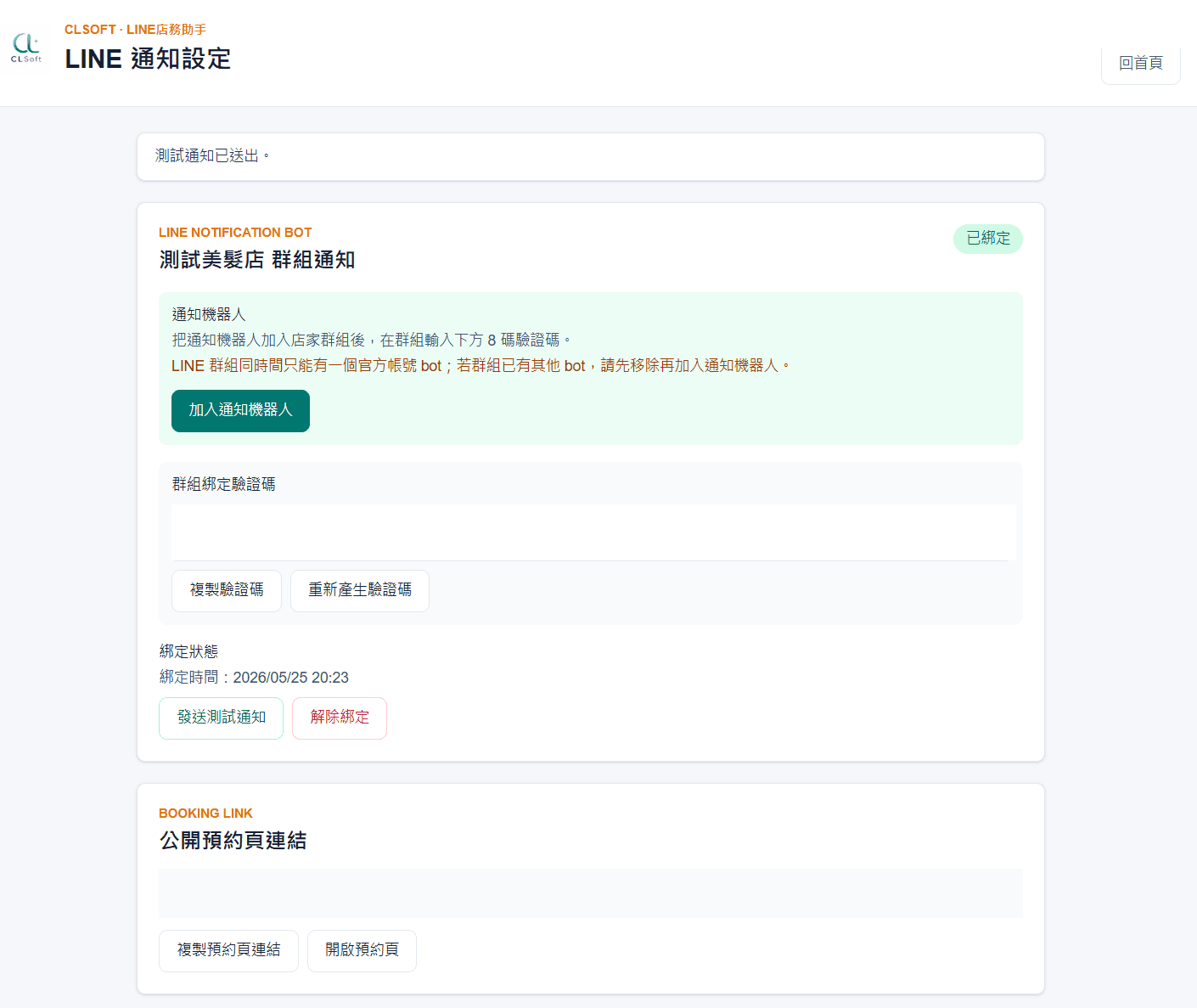Click CLSOFT · LINE店務助手 header text
The height and width of the screenshot is (1008, 1197).
pos(135,30)
